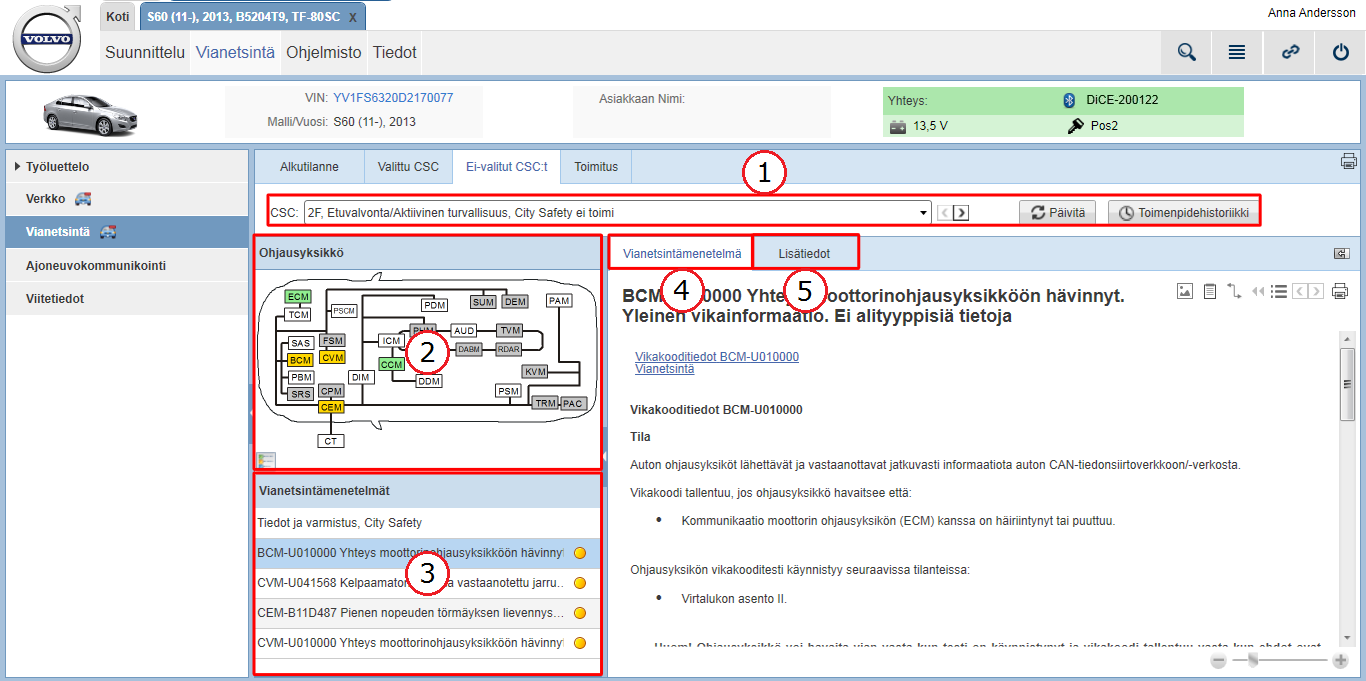Open the clipboard notes icon
This screenshot has width=1366, height=681.
coord(1210,291)
